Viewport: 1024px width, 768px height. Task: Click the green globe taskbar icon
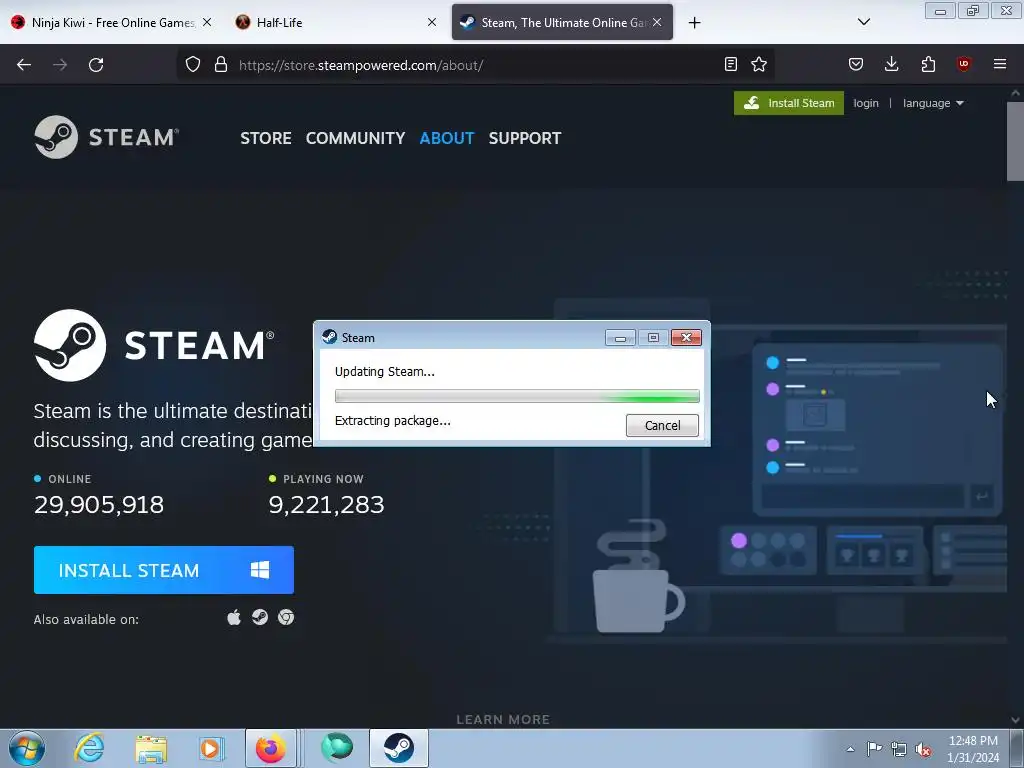point(337,748)
